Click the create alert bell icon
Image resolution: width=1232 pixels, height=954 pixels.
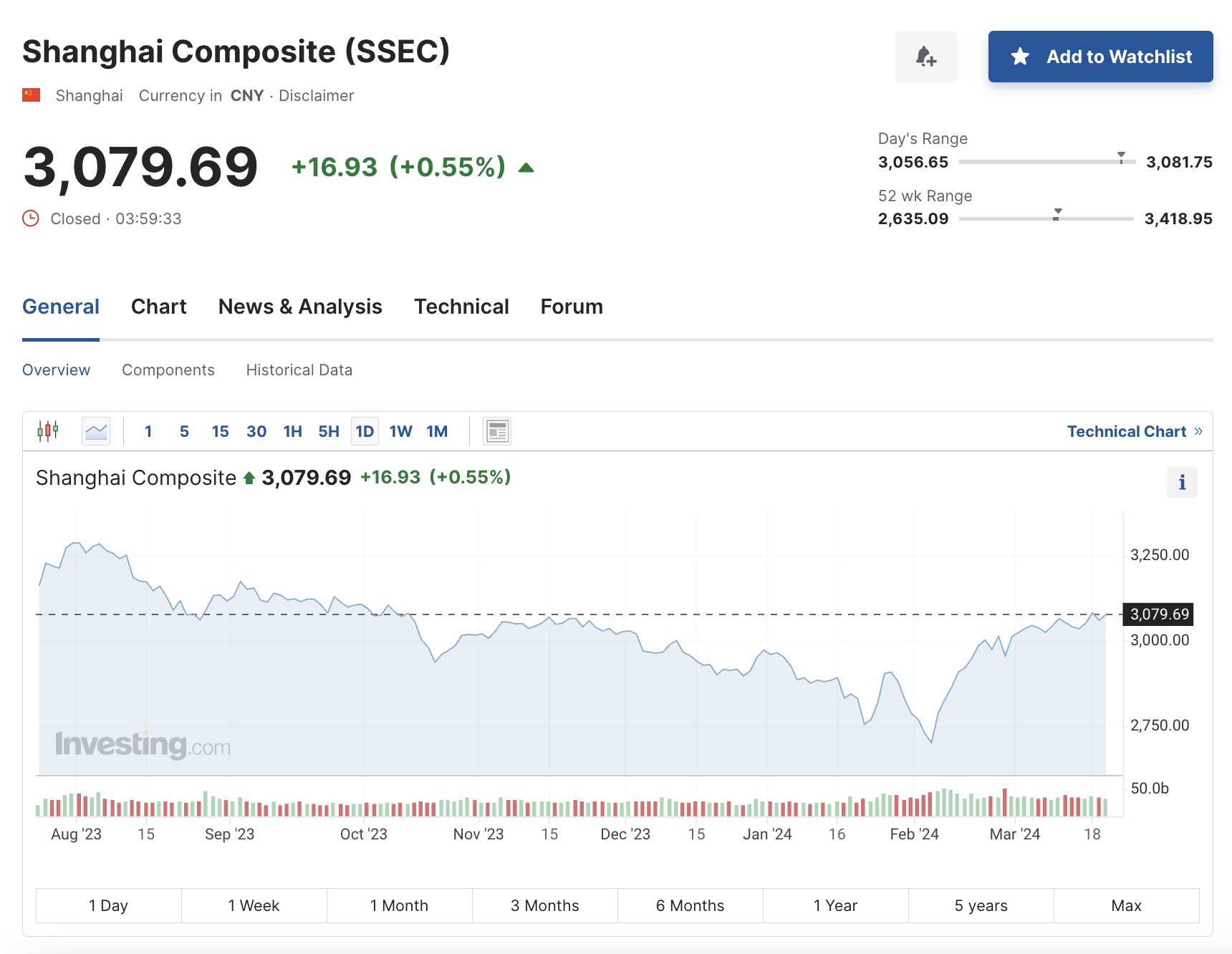coord(926,57)
